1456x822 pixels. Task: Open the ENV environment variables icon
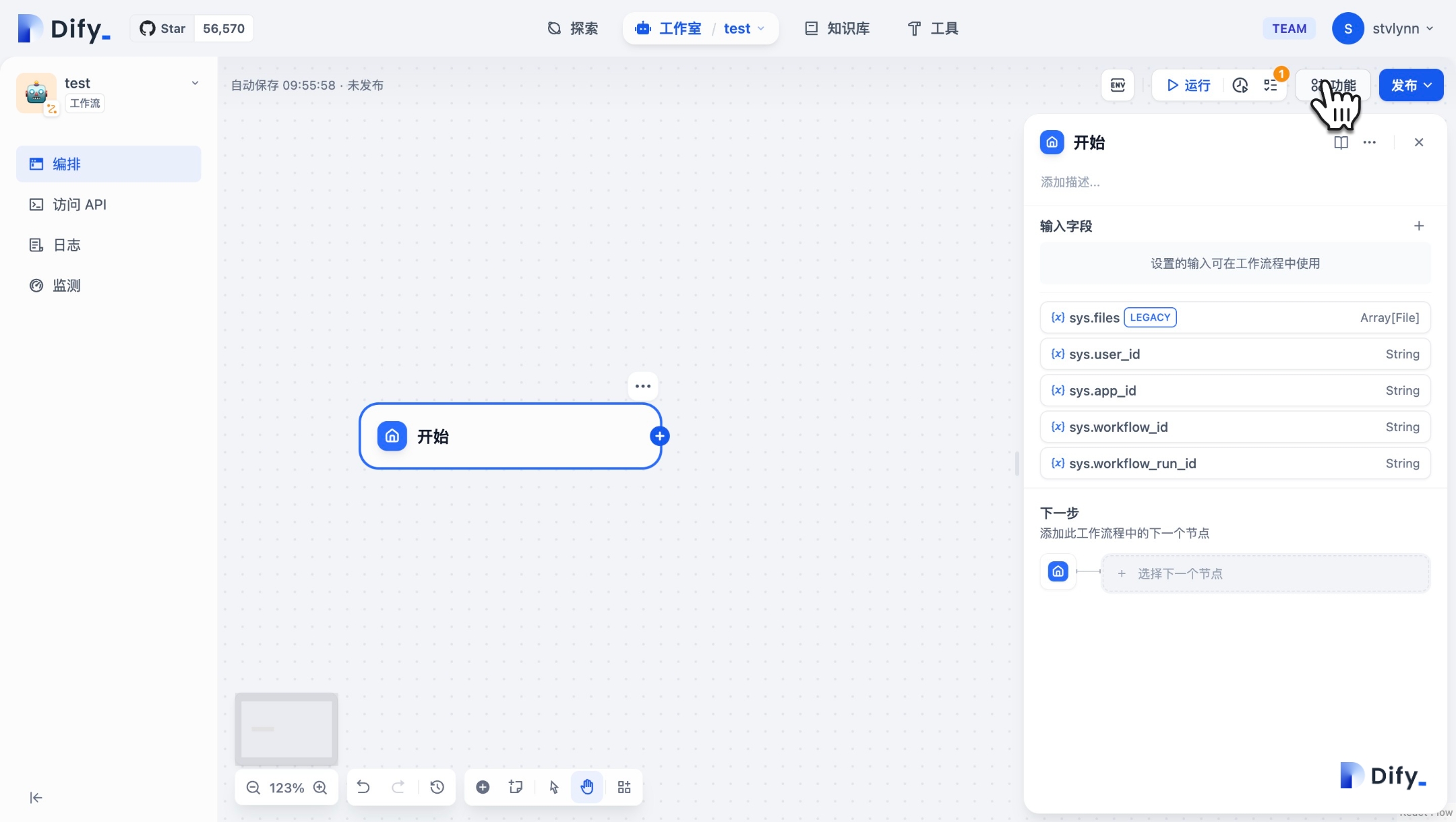[x=1118, y=85]
